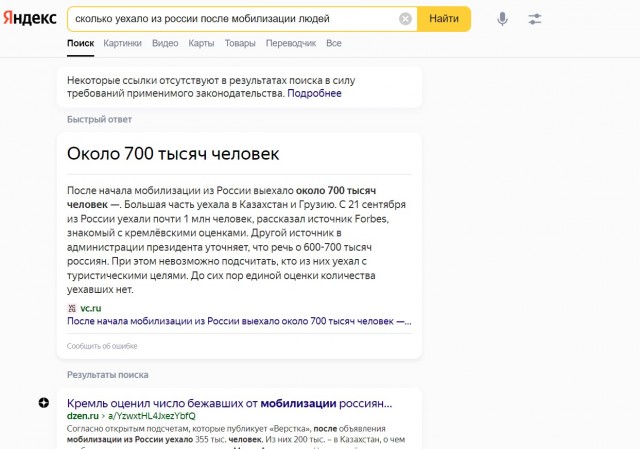Select the Поиск tab
640x449 pixels.
coord(80,43)
